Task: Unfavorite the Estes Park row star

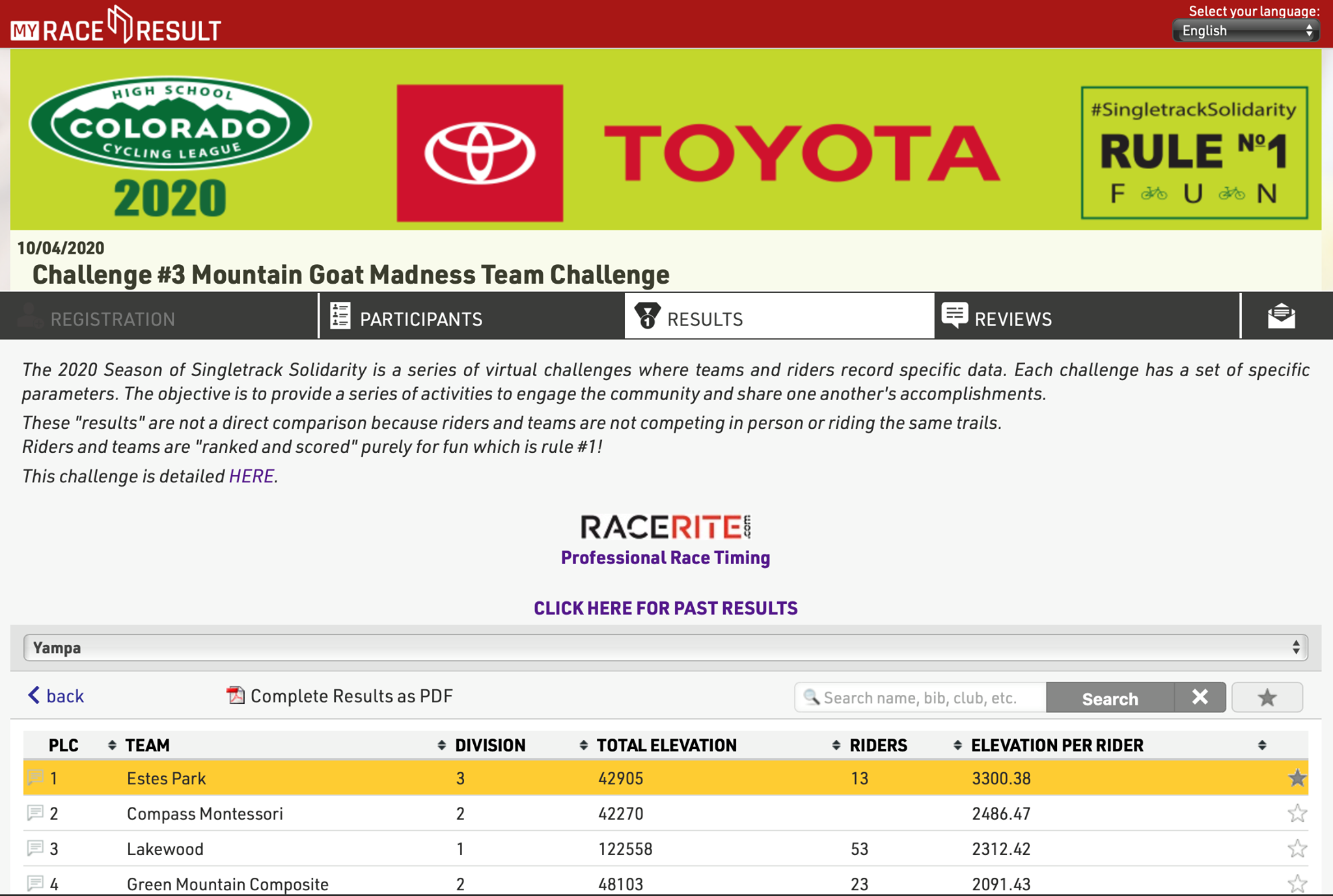Action: point(1297,778)
